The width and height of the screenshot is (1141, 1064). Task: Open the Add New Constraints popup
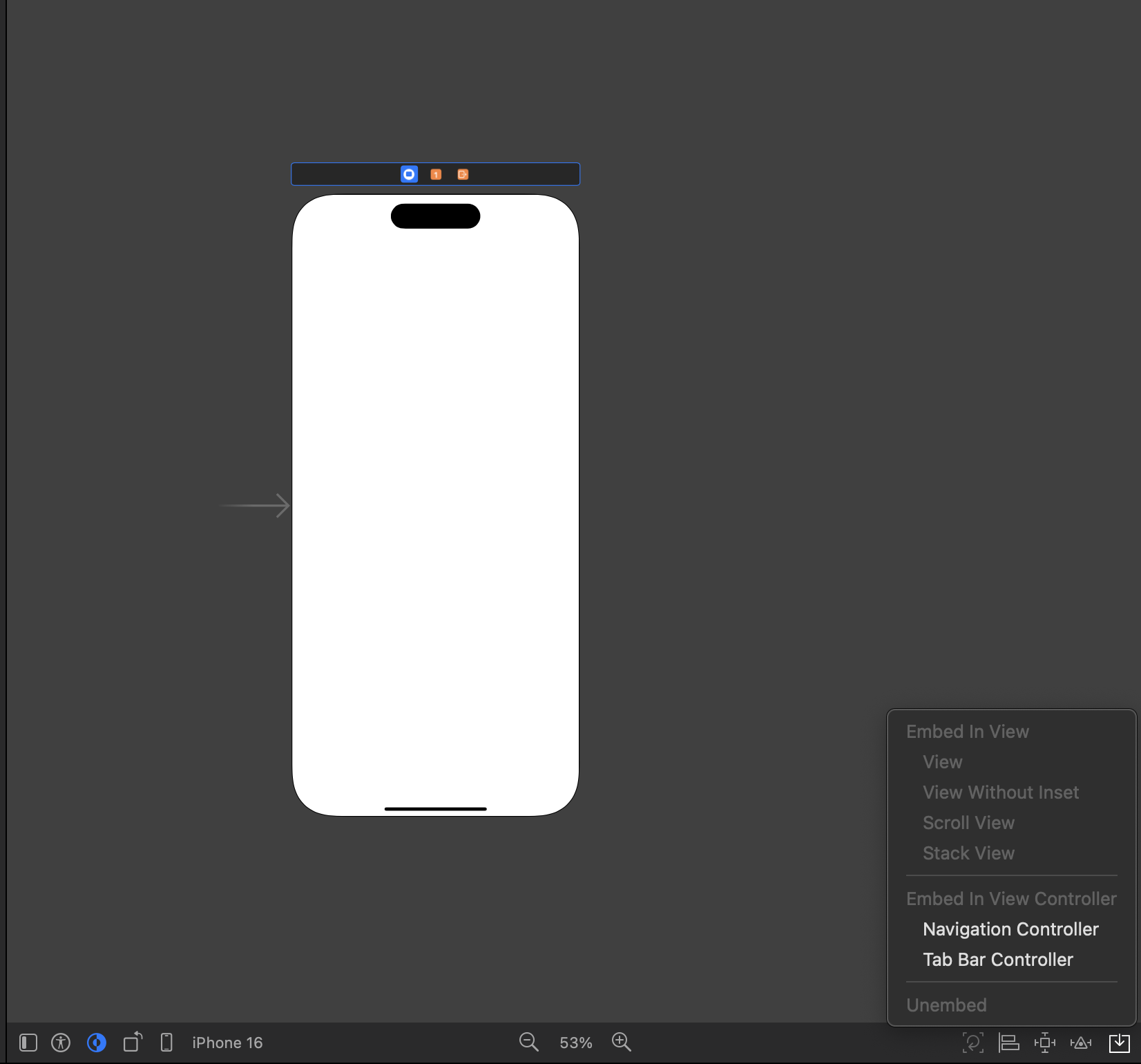click(x=1044, y=1043)
